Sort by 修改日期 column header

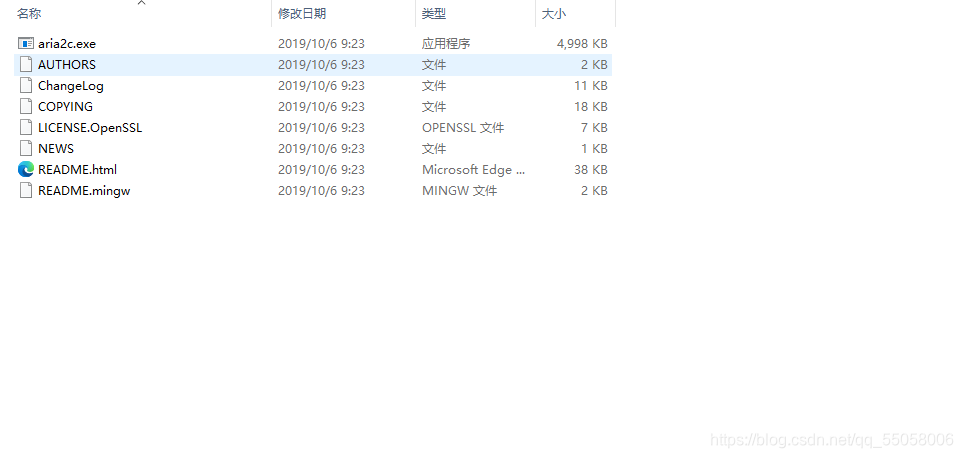click(302, 13)
